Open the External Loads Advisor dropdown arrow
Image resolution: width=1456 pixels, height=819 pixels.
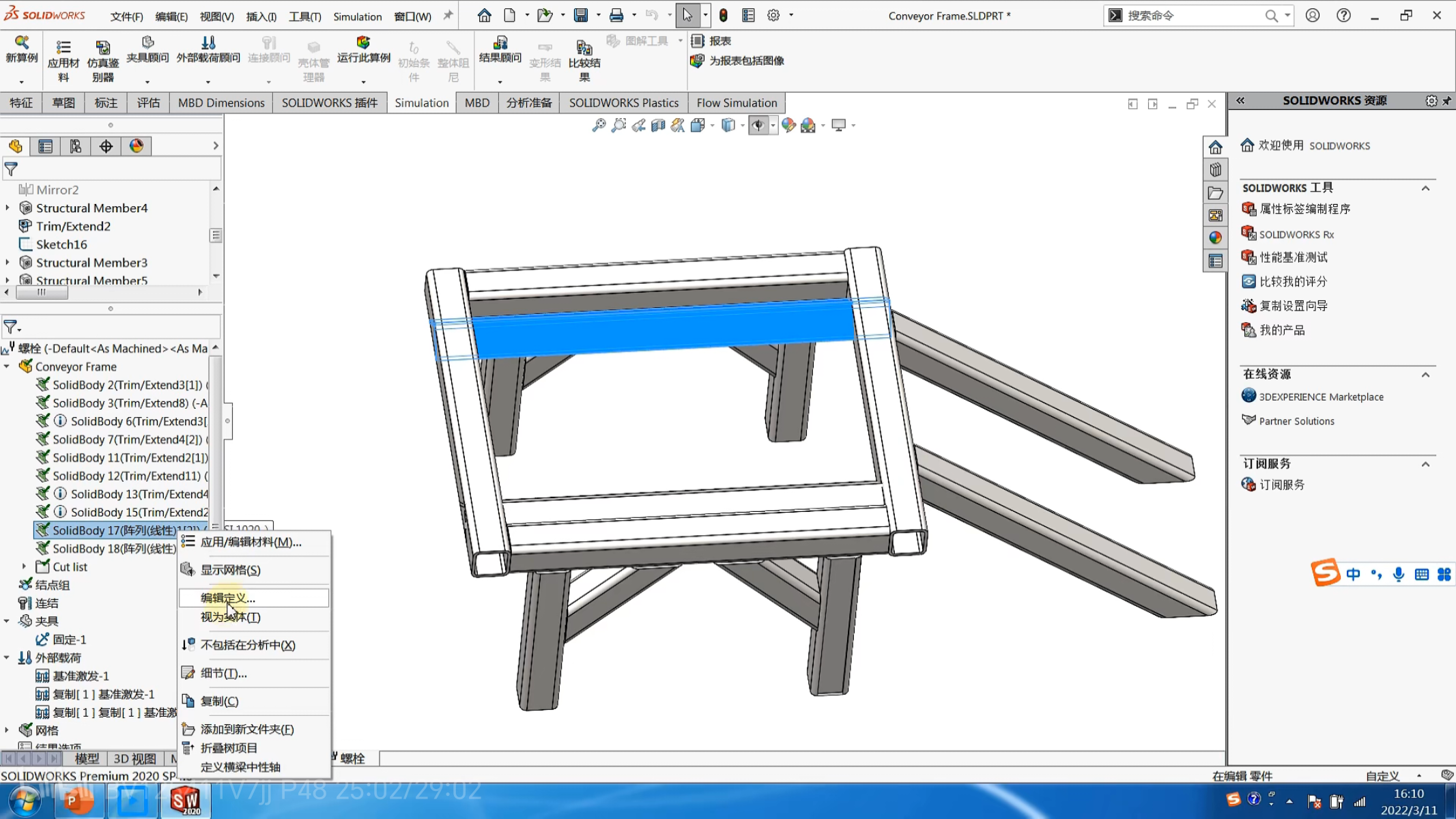pyautogui.click(x=208, y=82)
